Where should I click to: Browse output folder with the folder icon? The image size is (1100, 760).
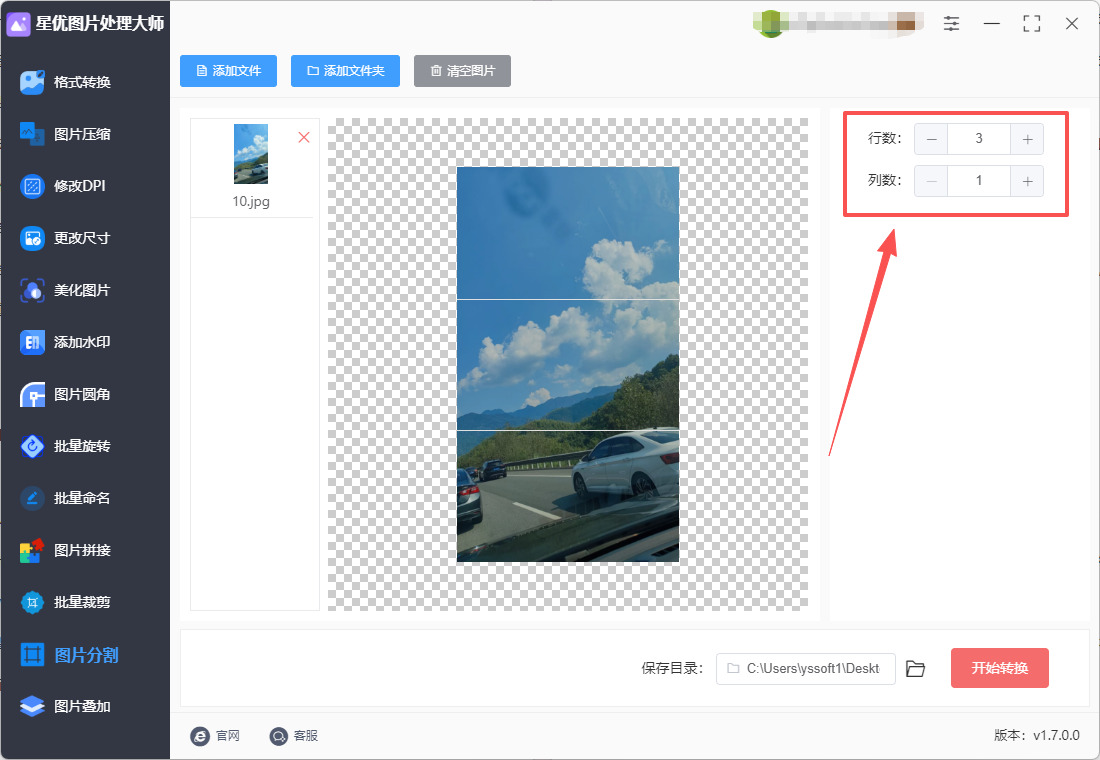pos(915,669)
